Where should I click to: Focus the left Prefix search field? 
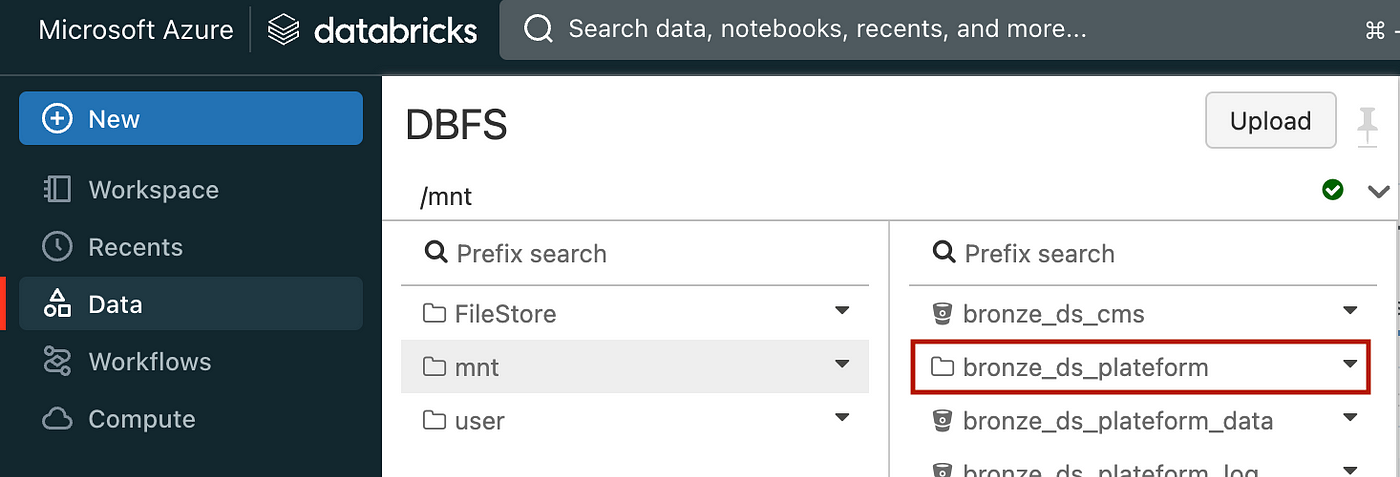[635, 254]
